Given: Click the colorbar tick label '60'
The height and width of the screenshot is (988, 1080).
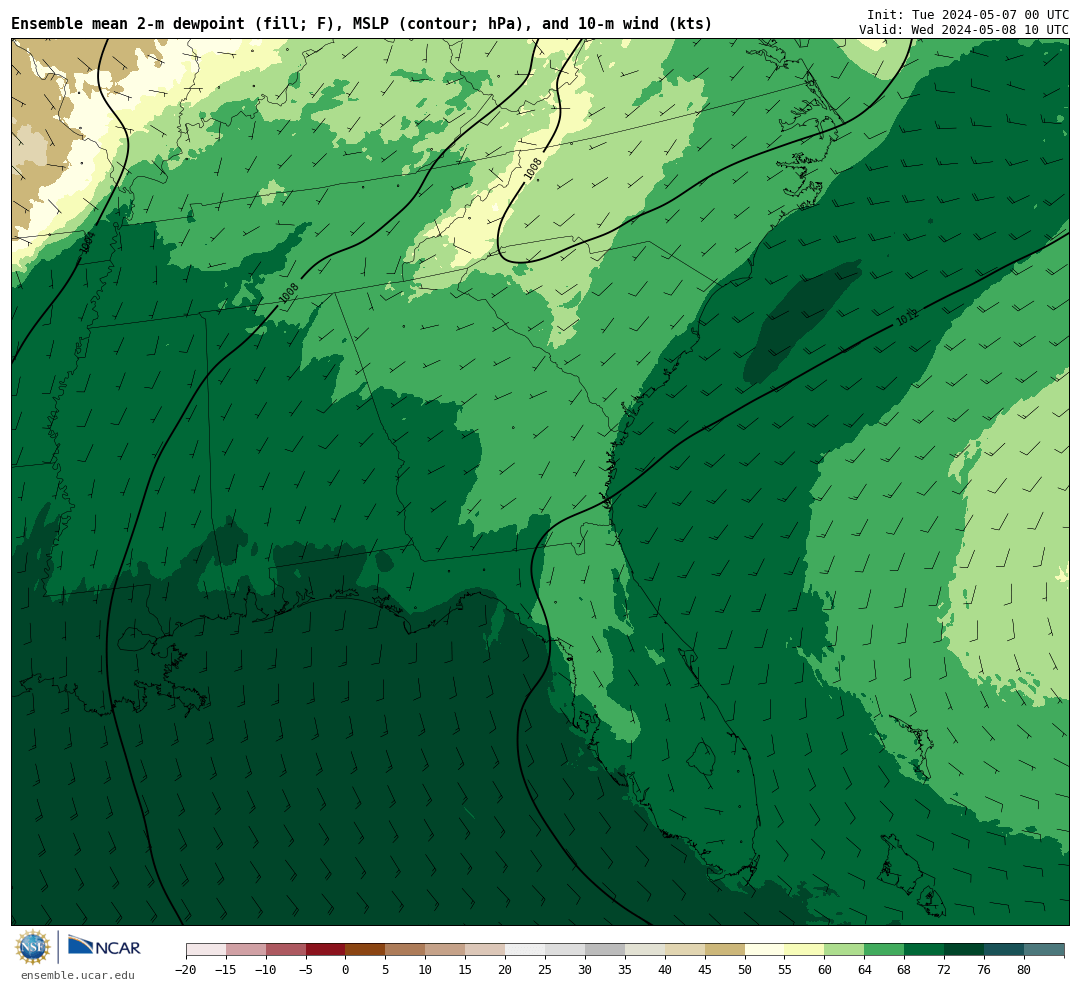Looking at the screenshot, I should [x=825, y=969].
